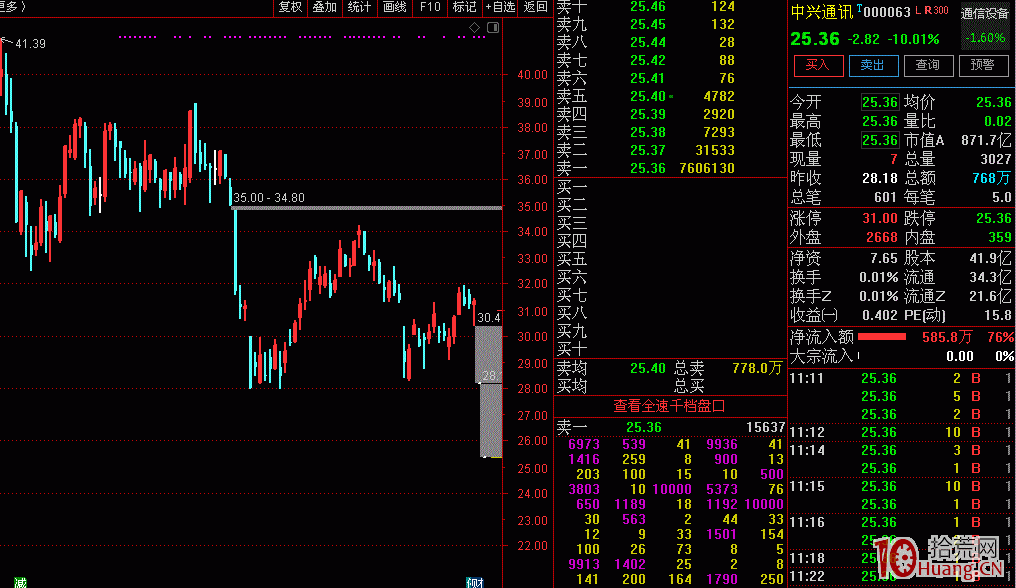Open the 叠加 overlay menu

[x=324, y=7]
